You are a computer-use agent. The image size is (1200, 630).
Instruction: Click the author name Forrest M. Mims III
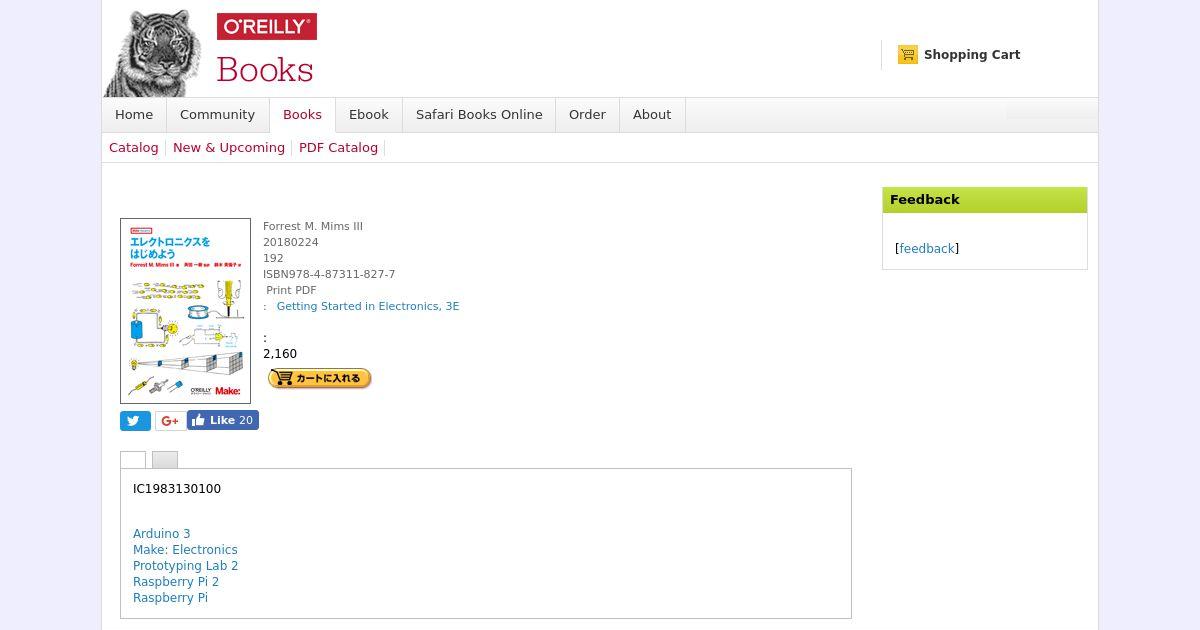313,226
